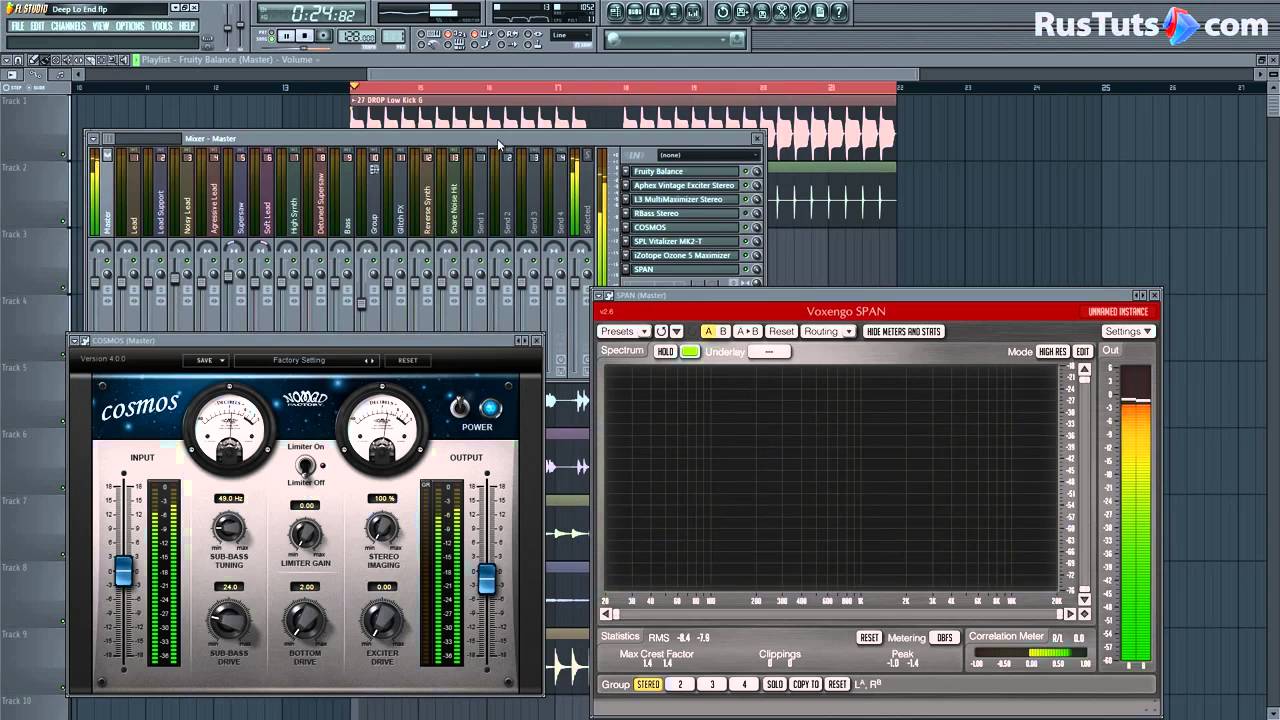Image resolution: width=1280 pixels, height=720 pixels.
Task: Click the SPAN mode HIGH RES selector
Action: [1052, 352]
